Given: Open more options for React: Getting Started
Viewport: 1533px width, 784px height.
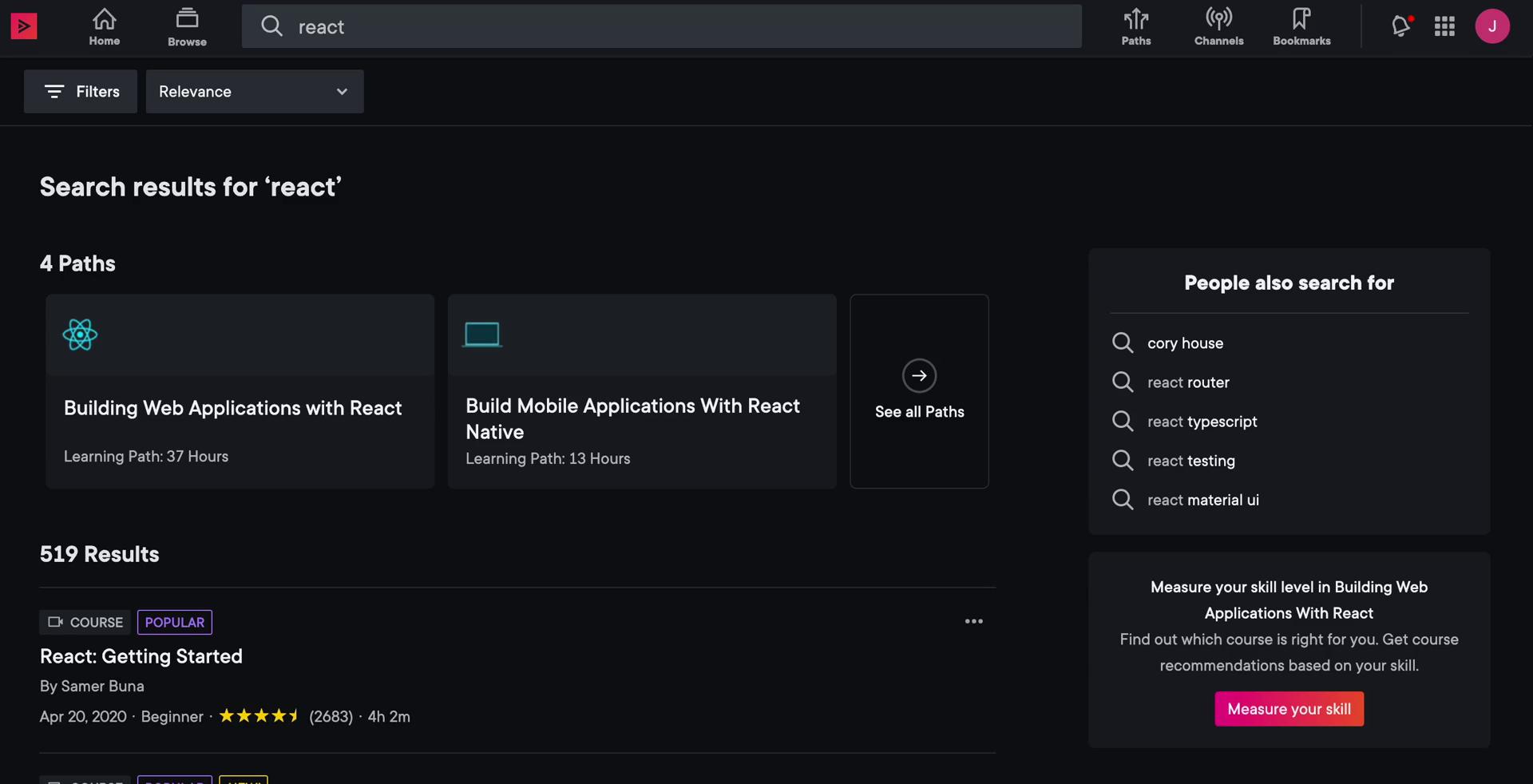Looking at the screenshot, I should click(x=973, y=621).
